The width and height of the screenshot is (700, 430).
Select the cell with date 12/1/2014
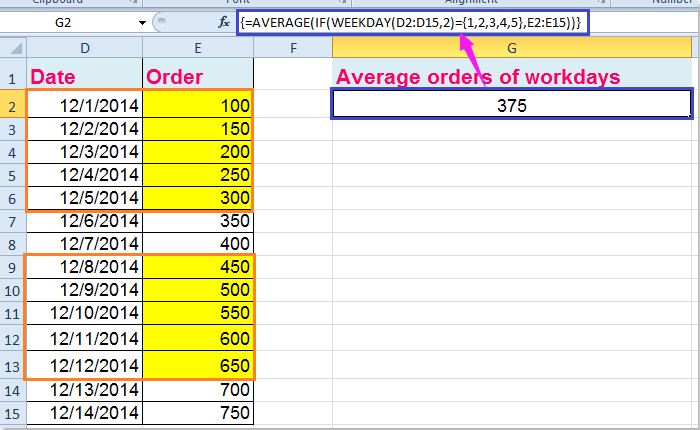point(84,105)
